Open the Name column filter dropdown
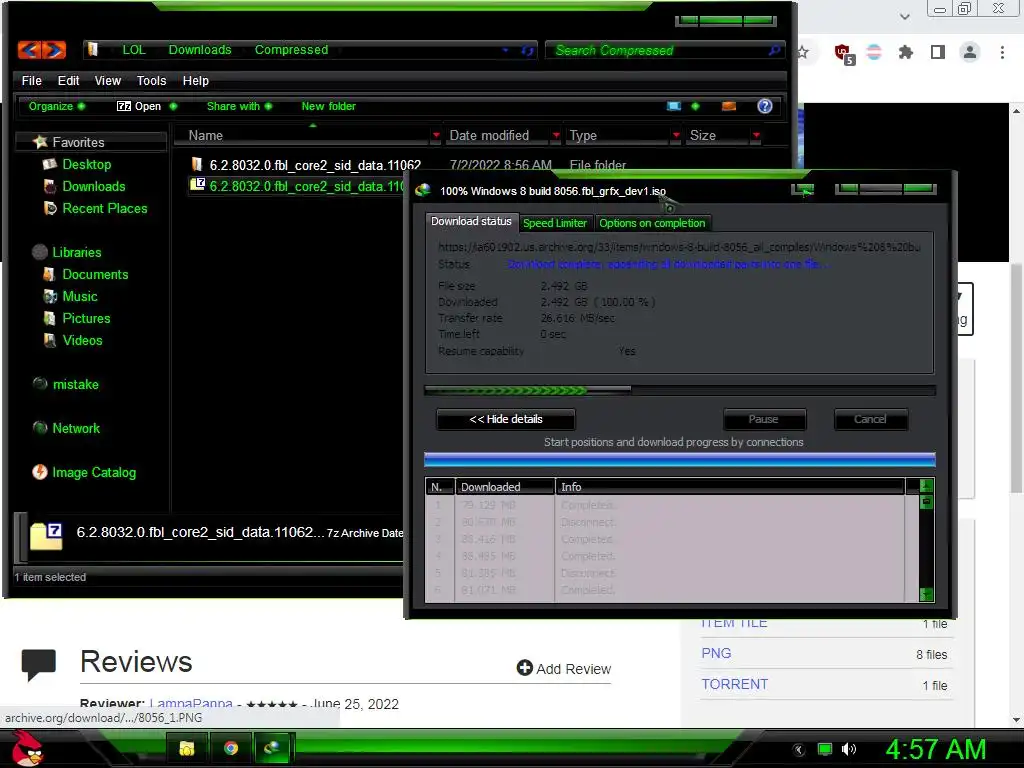Screen dimensions: 1024x768 pyautogui.click(x=436, y=135)
